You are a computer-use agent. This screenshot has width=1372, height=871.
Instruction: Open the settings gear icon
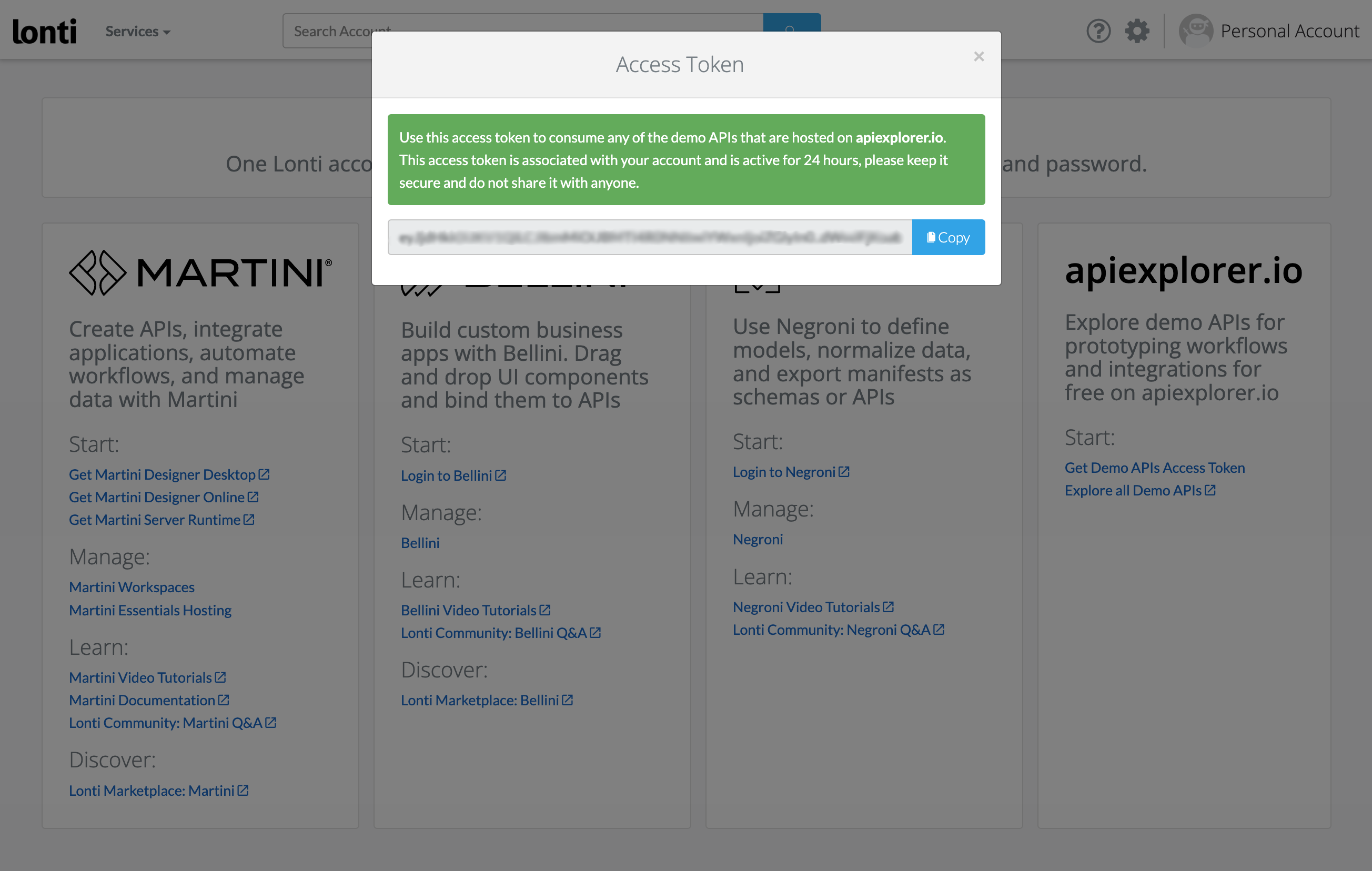pyautogui.click(x=1137, y=31)
